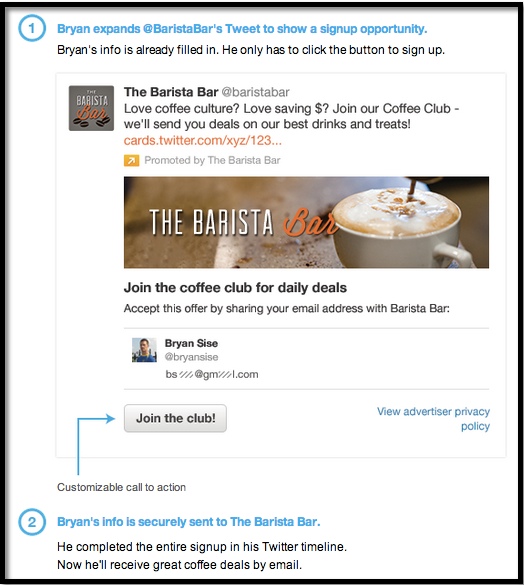This screenshot has width=524, height=585.
Task: Open the cards.twitter.com/xyz/123 link
Action: [x=203, y=141]
